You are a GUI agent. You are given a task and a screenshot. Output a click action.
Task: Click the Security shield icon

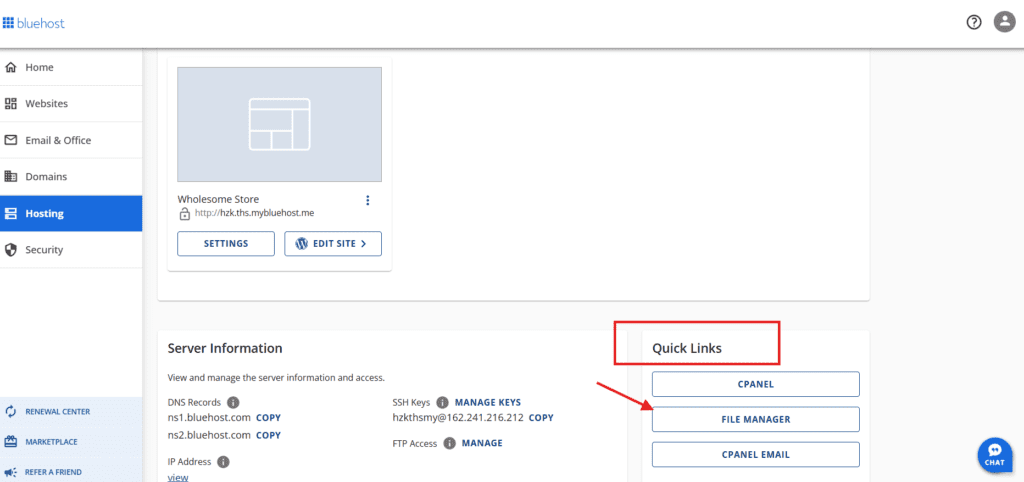pos(11,250)
